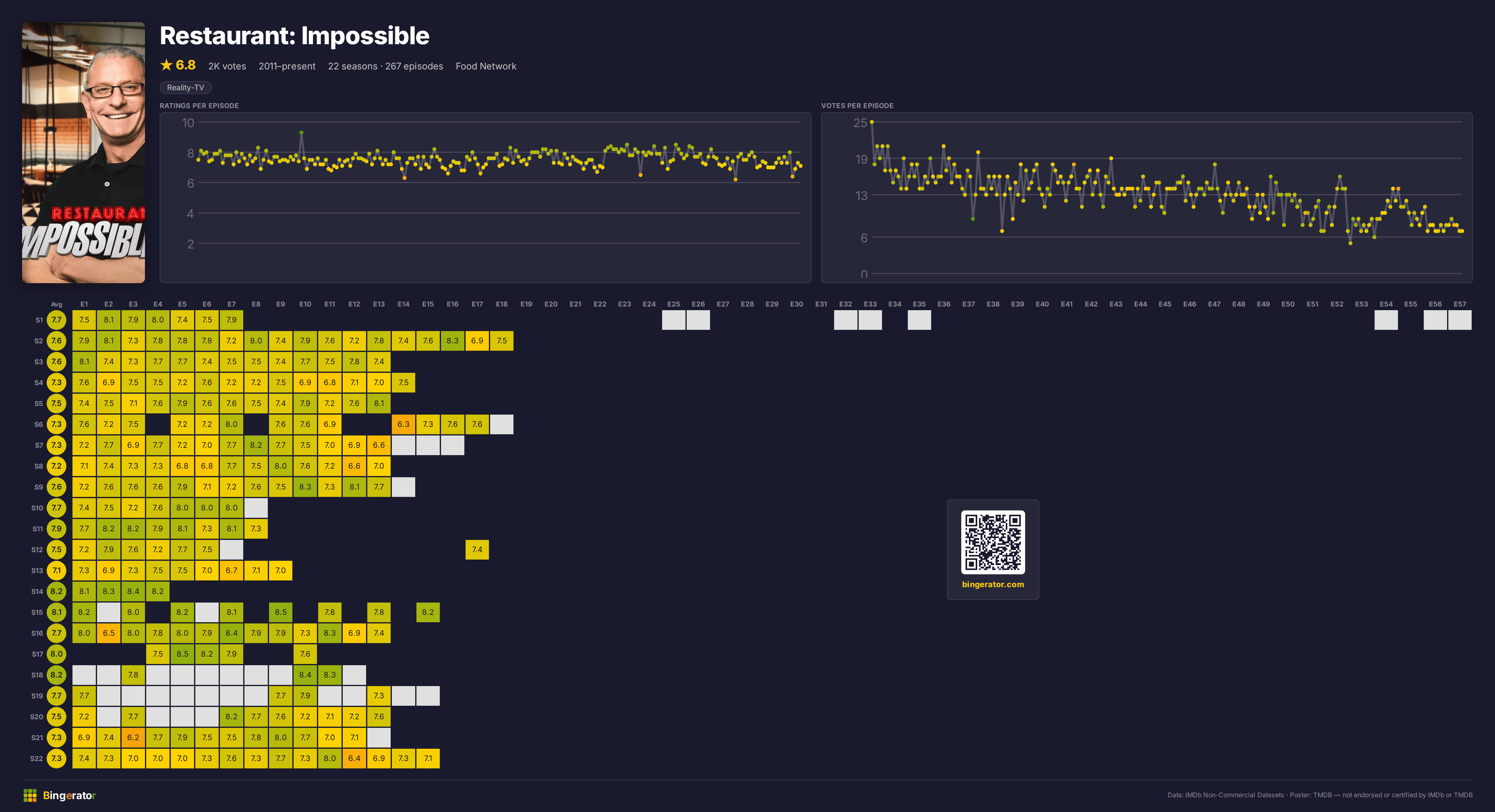
Task: Click the E57 column header
Action: coord(1460,304)
